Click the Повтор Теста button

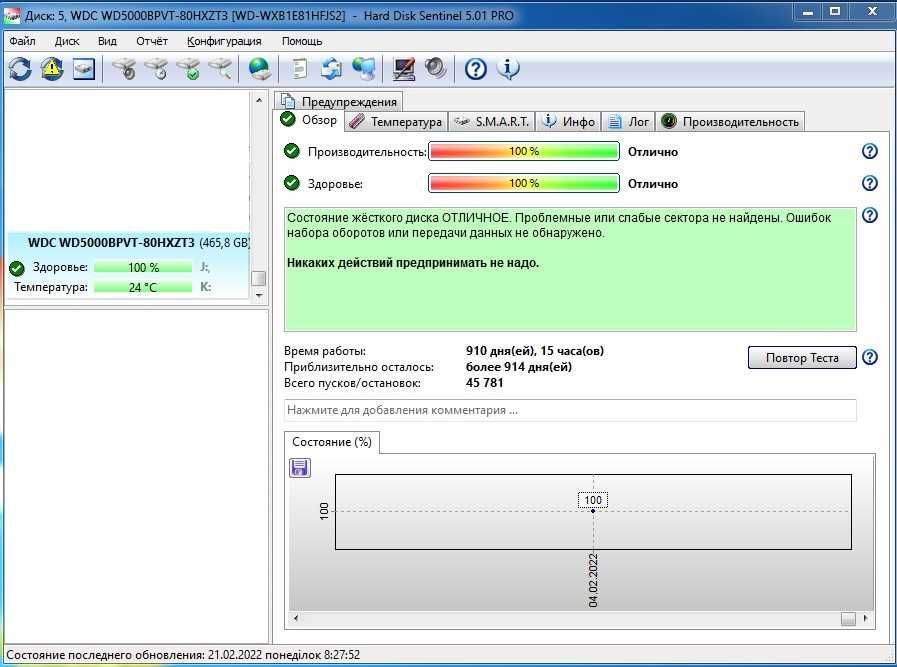click(802, 358)
